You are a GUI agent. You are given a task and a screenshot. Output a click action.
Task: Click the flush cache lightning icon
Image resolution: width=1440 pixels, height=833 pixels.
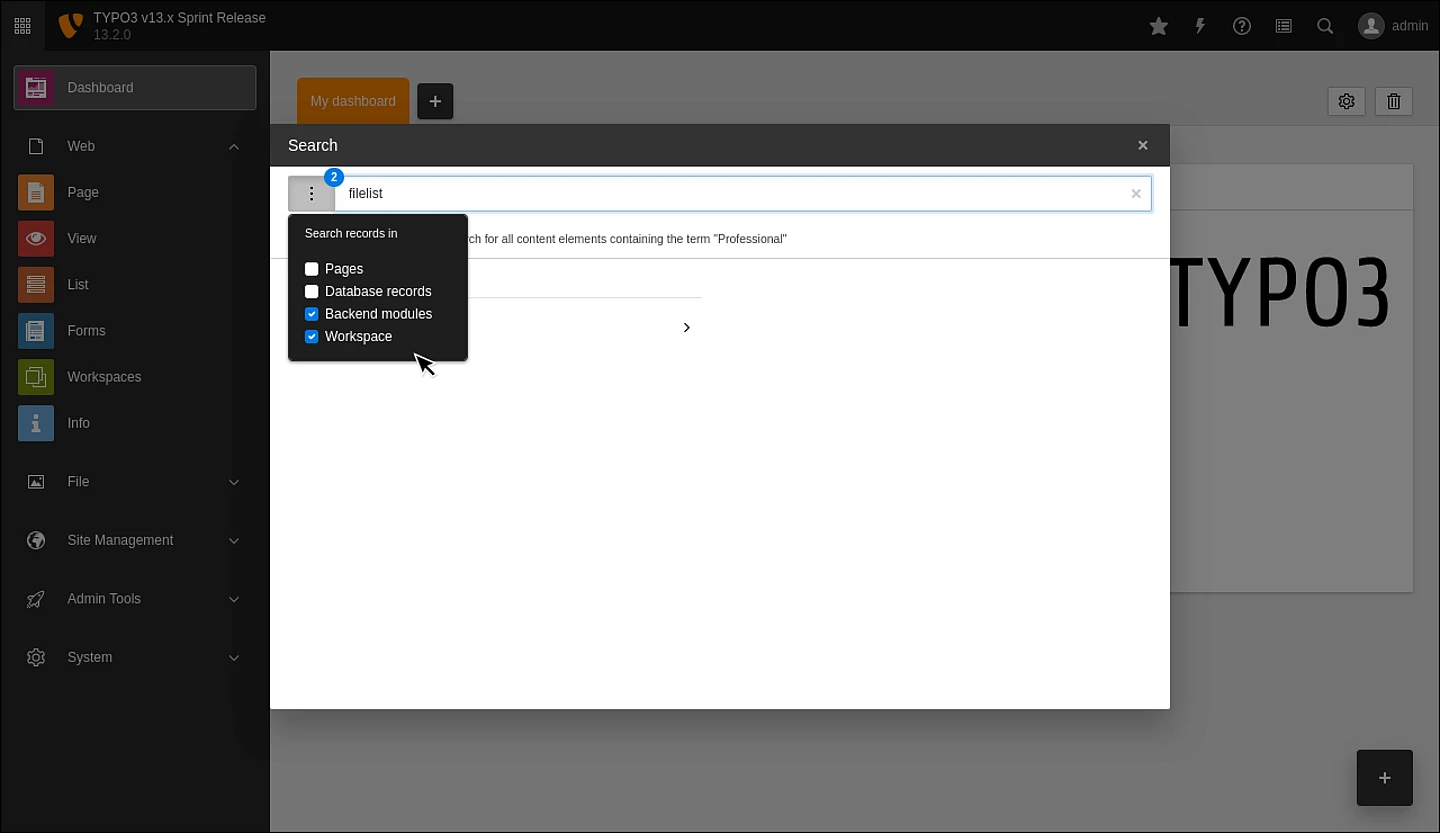[1200, 26]
